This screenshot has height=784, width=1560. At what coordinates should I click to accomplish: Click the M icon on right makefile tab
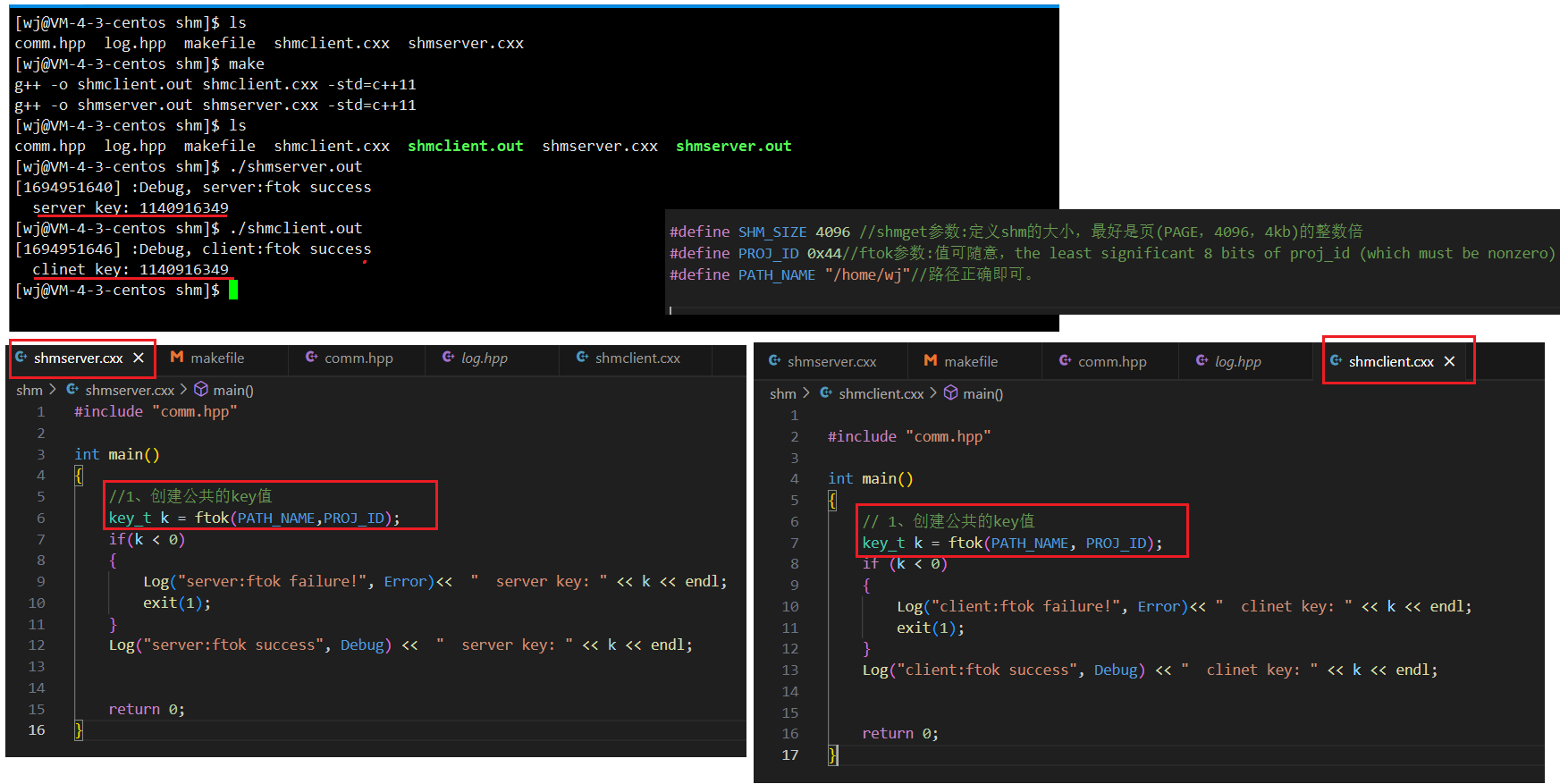pyautogui.click(x=931, y=360)
